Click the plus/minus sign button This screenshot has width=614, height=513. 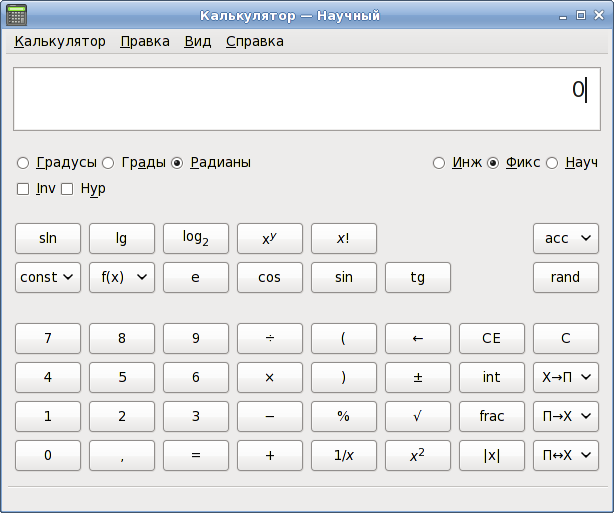pyautogui.click(x=418, y=378)
